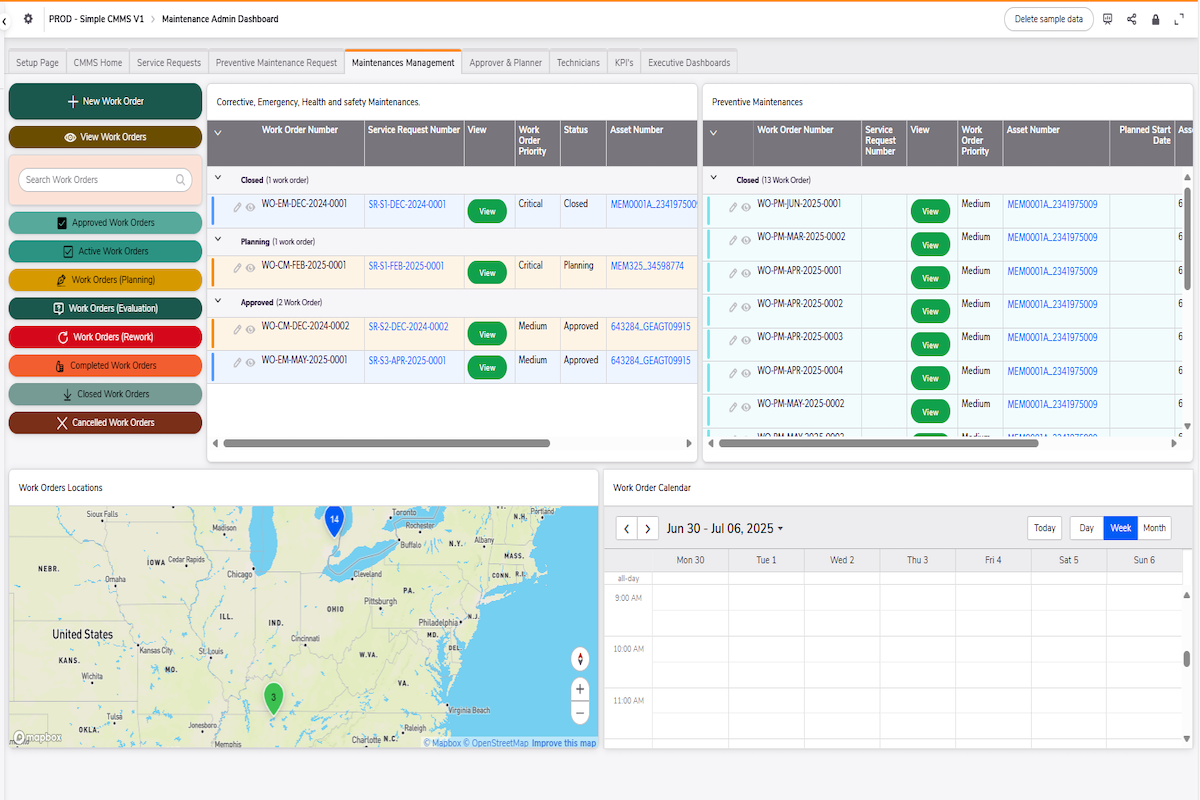Enter fullscreen using the expand icon
The width and height of the screenshot is (1200, 800).
coord(1179,18)
